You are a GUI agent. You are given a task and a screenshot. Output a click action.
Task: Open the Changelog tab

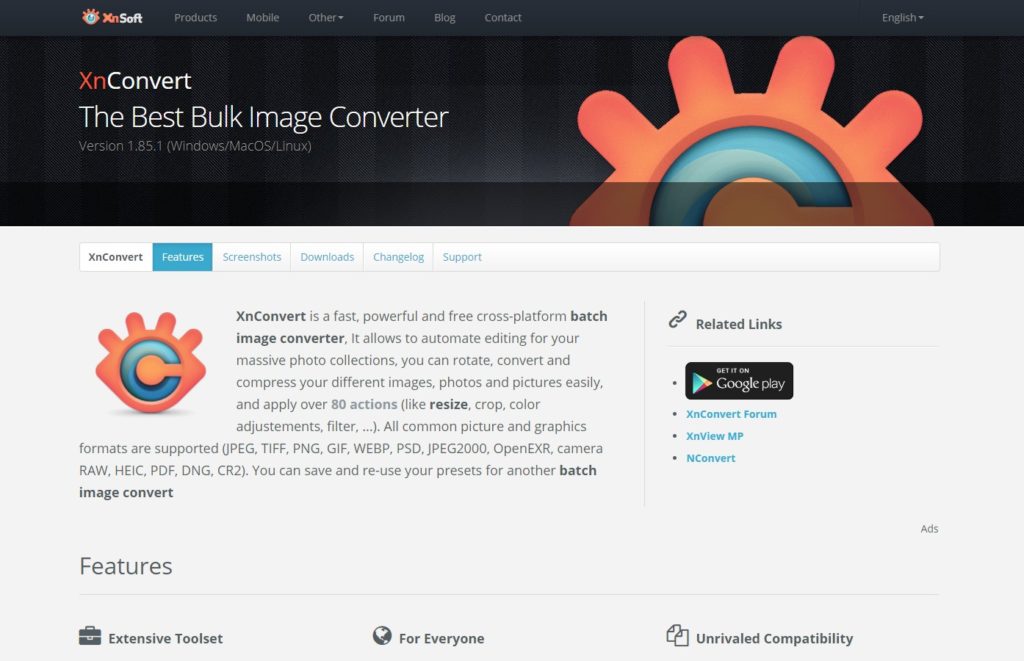(x=398, y=257)
